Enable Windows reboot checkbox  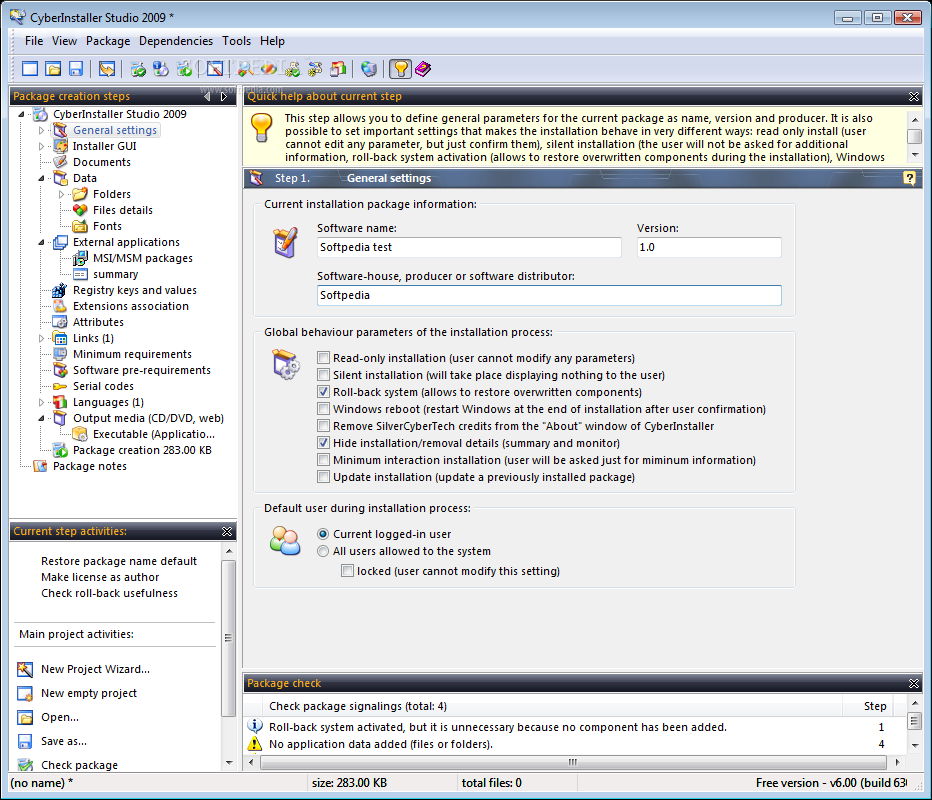pos(323,409)
